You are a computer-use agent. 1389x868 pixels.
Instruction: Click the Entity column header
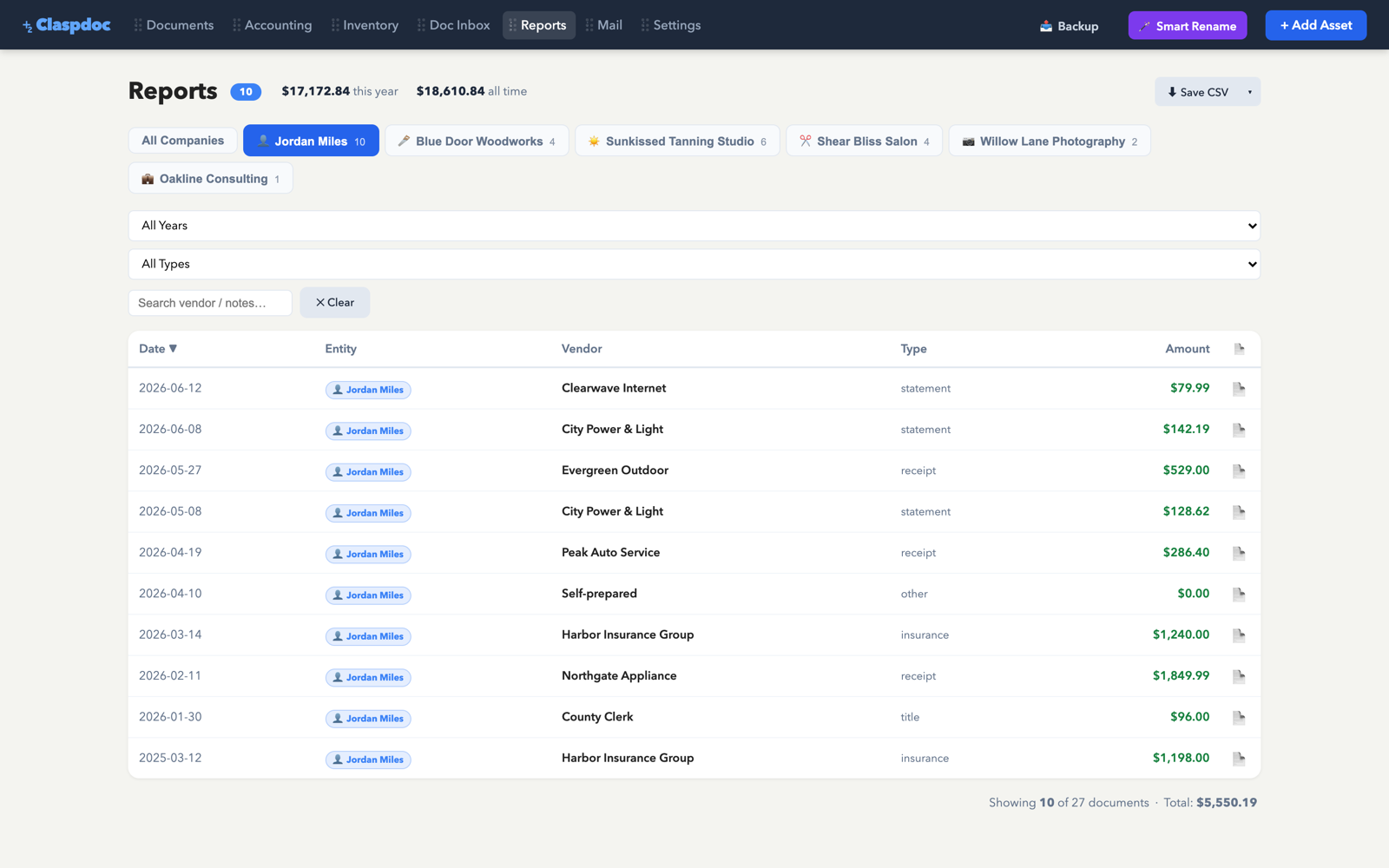pyautogui.click(x=340, y=349)
